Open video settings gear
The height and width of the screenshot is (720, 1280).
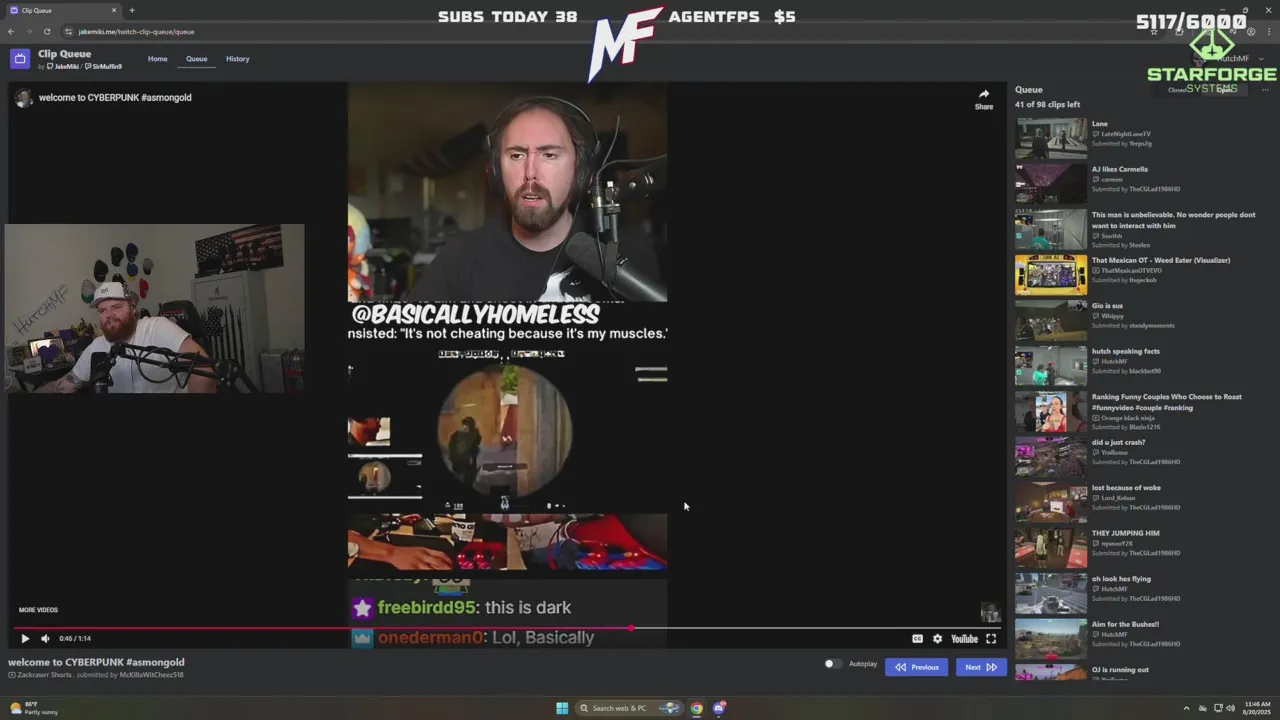(x=937, y=639)
